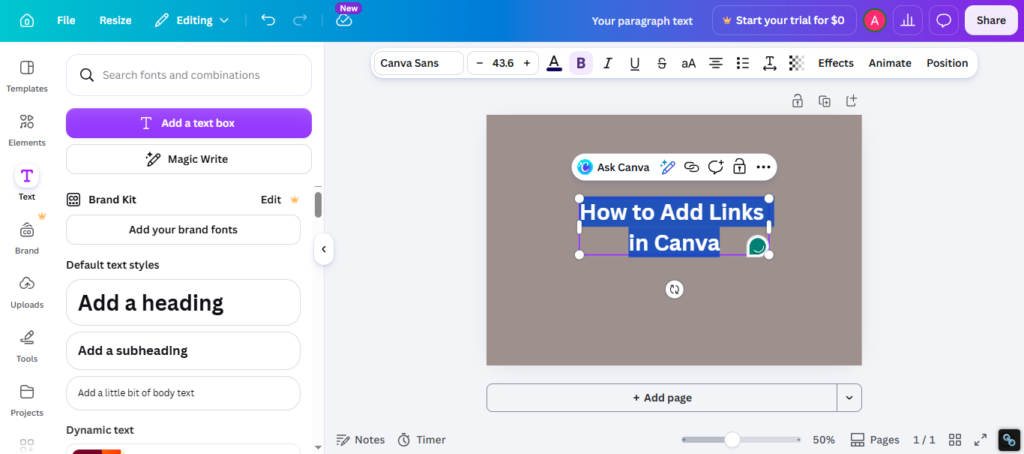Select the Text sidebar tab

click(x=27, y=184)
